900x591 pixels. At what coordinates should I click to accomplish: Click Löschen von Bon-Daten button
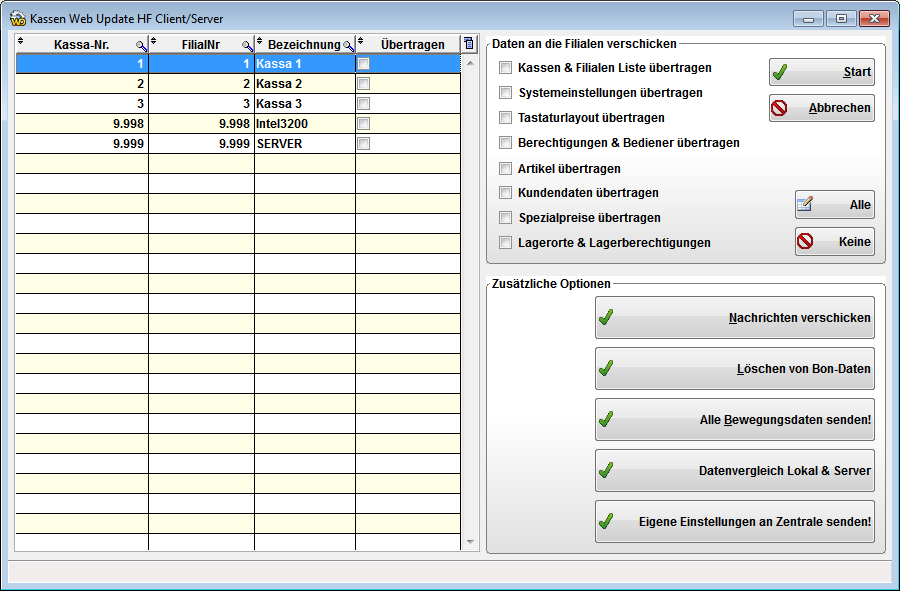pyautogui.click(x=735, y=368)
